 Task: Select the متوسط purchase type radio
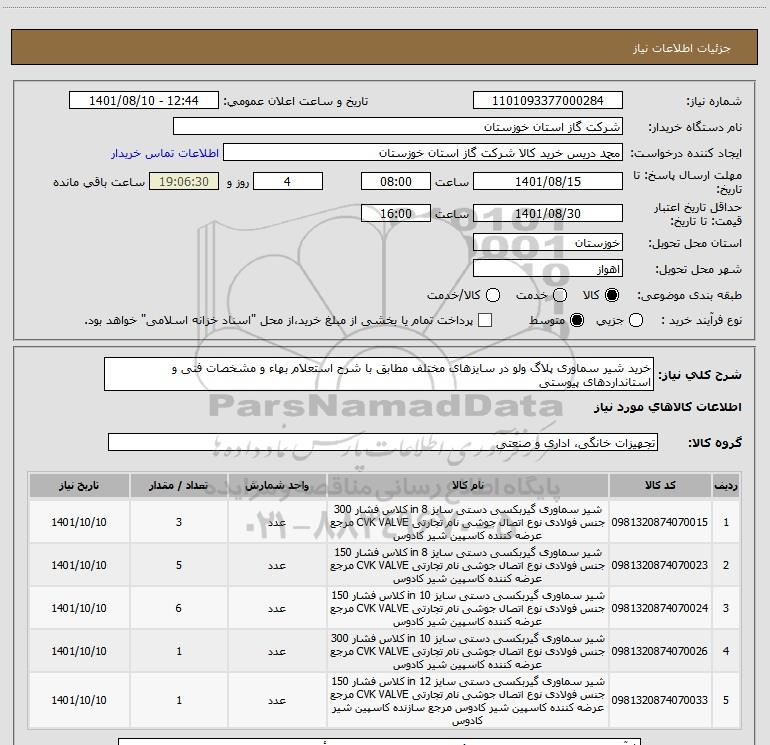tap(577, 320)
